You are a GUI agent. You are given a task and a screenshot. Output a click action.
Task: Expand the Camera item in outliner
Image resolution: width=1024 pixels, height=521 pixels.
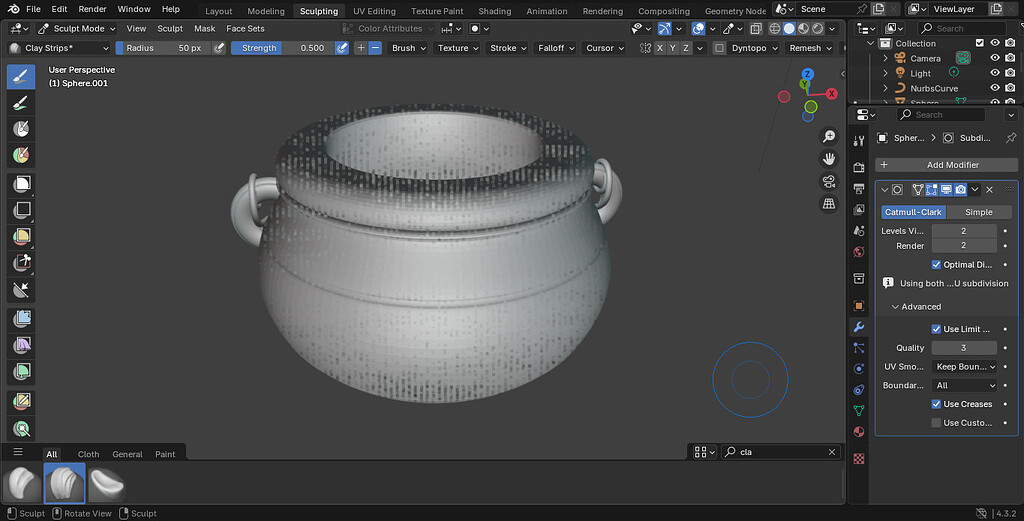tap(886, 58)
